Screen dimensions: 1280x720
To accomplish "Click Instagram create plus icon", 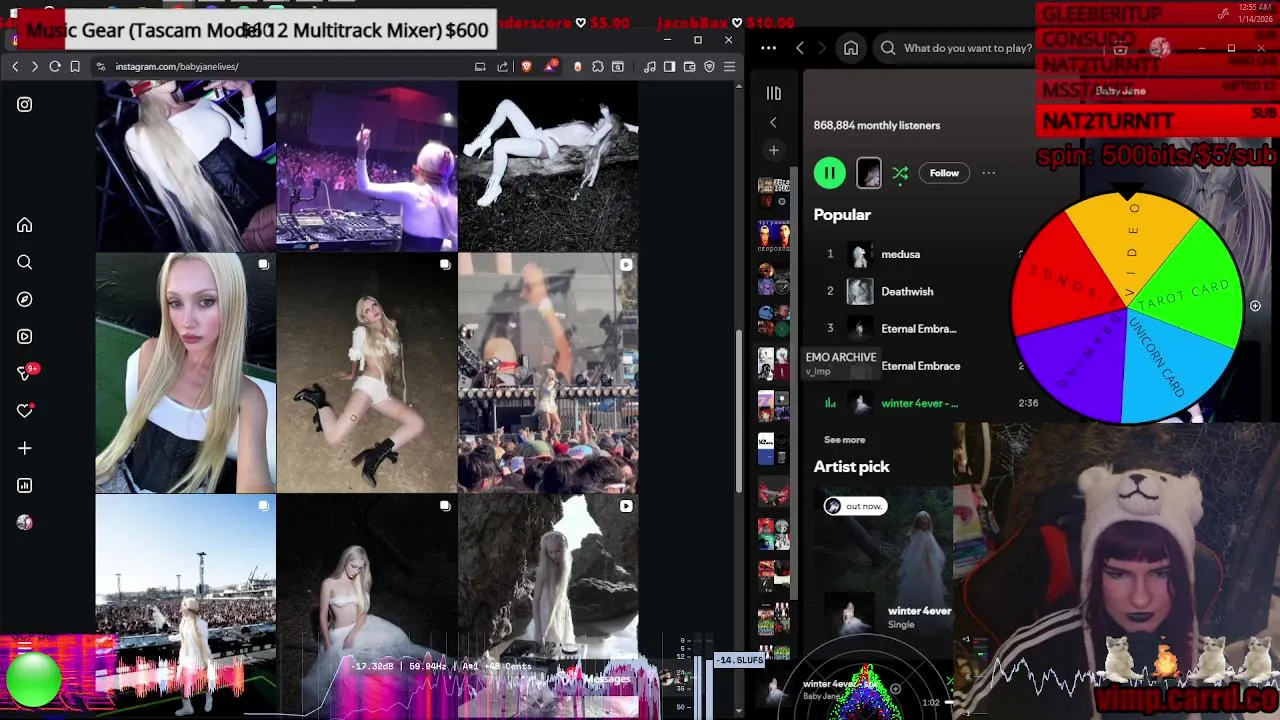I will tap(25, 448).
